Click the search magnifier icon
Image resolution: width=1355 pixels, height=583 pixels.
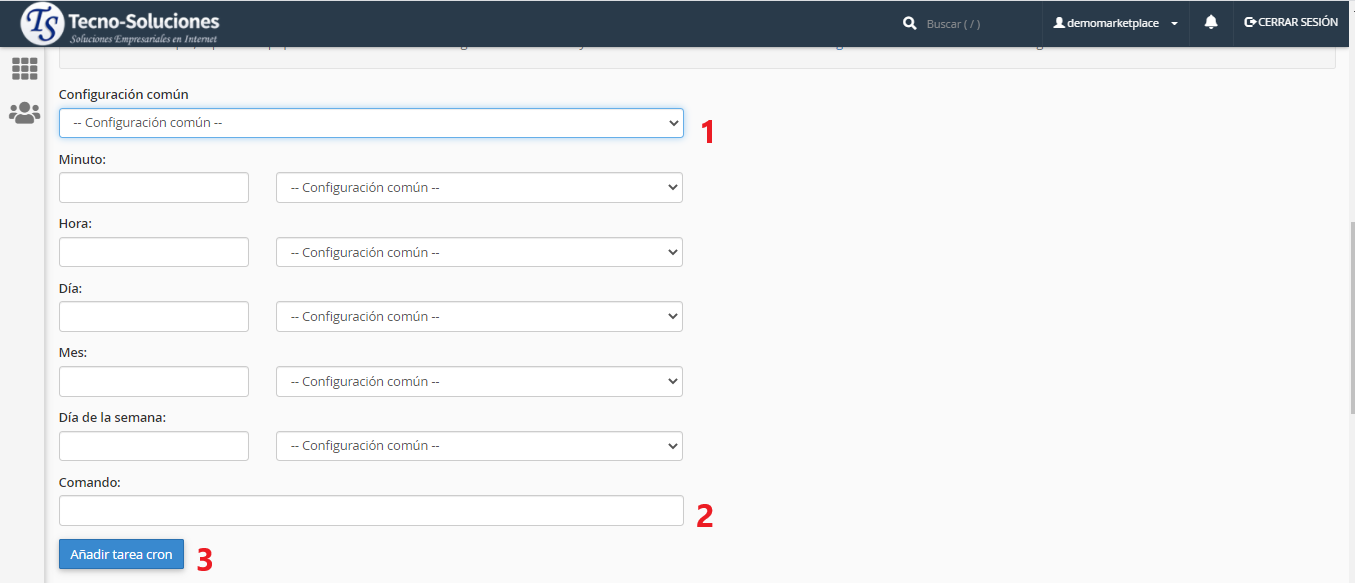[x=909, y=23]
